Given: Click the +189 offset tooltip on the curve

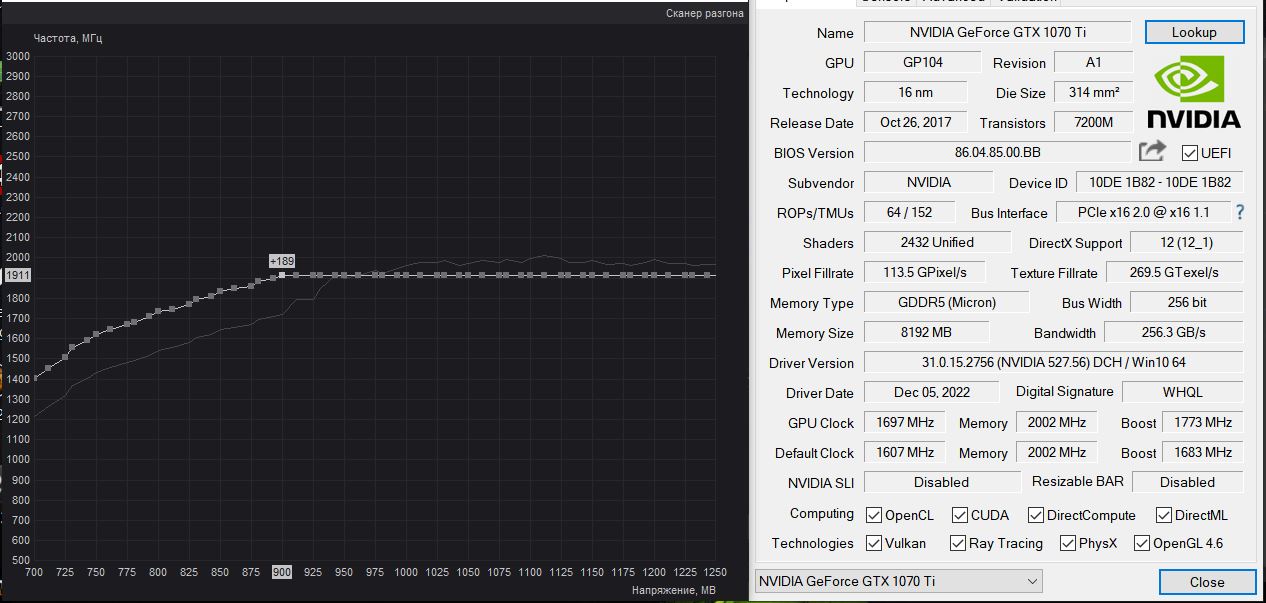Looking at the screenshot, I should [282, 261].
